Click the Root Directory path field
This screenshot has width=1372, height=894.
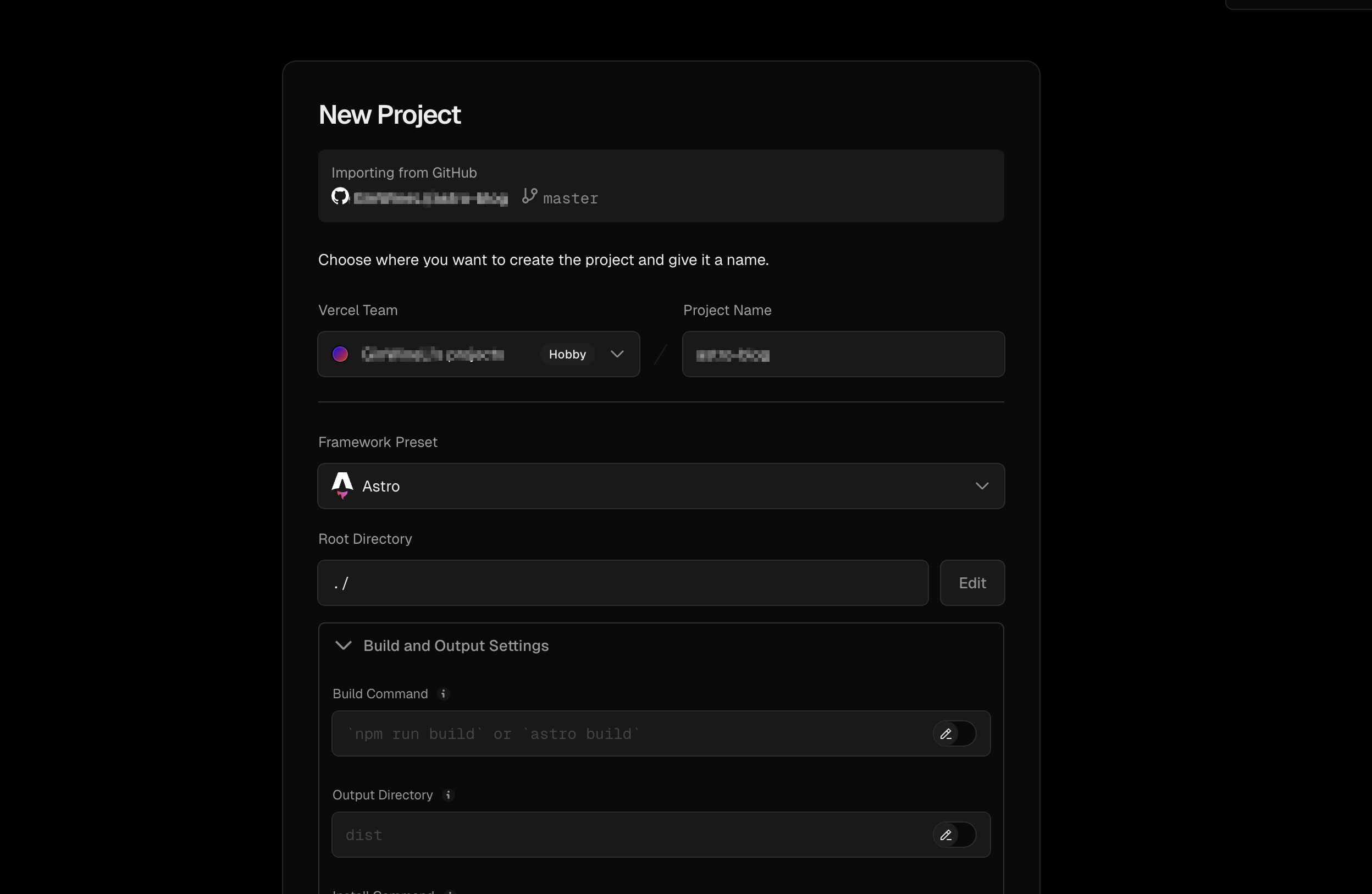coord(623,583)
